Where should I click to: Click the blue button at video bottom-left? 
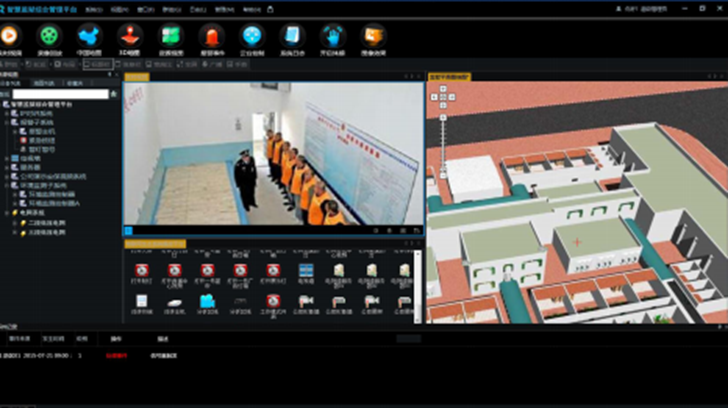click(128, 230)
